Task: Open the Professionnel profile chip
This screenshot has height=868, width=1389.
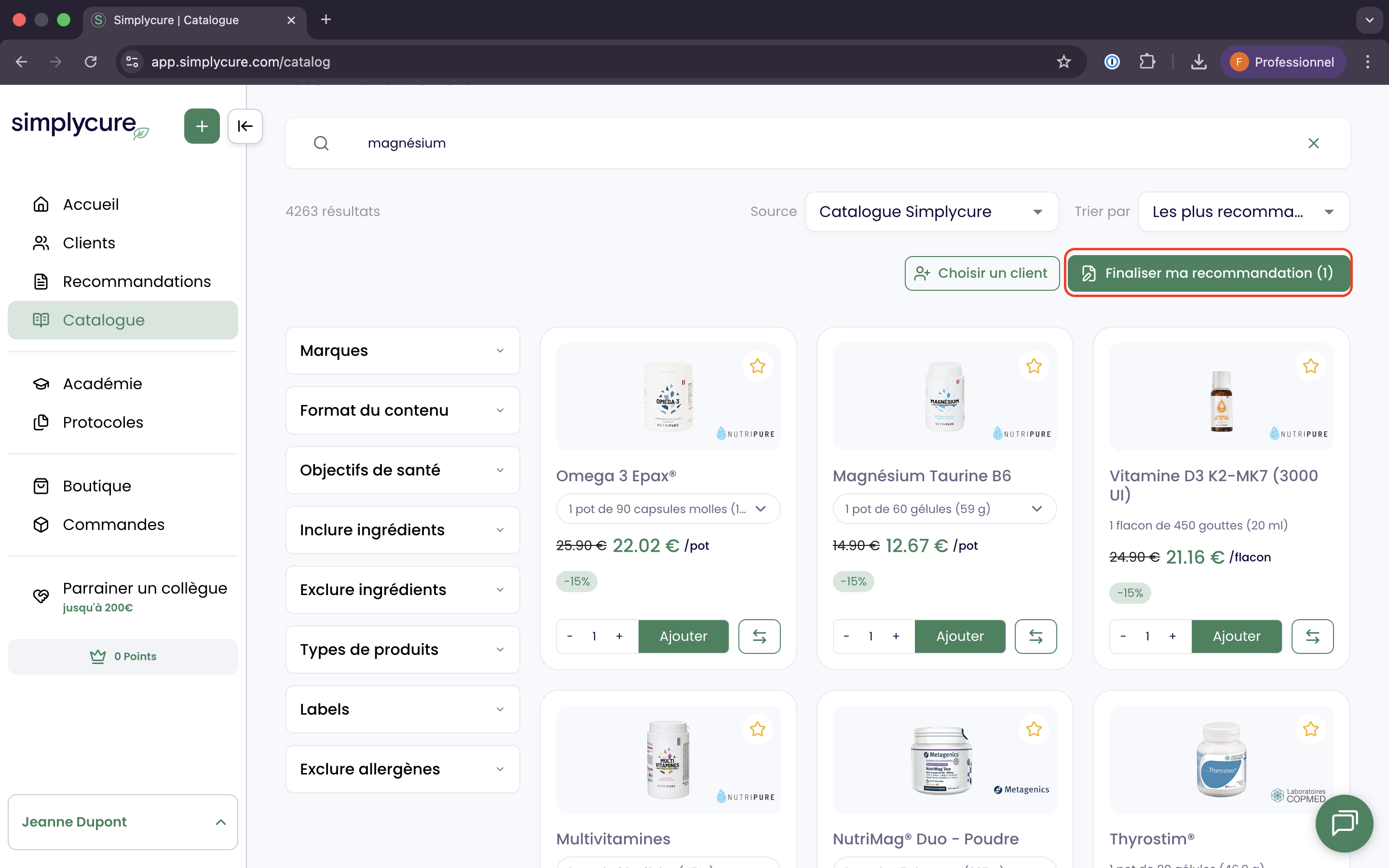Action: point(1283,62)
